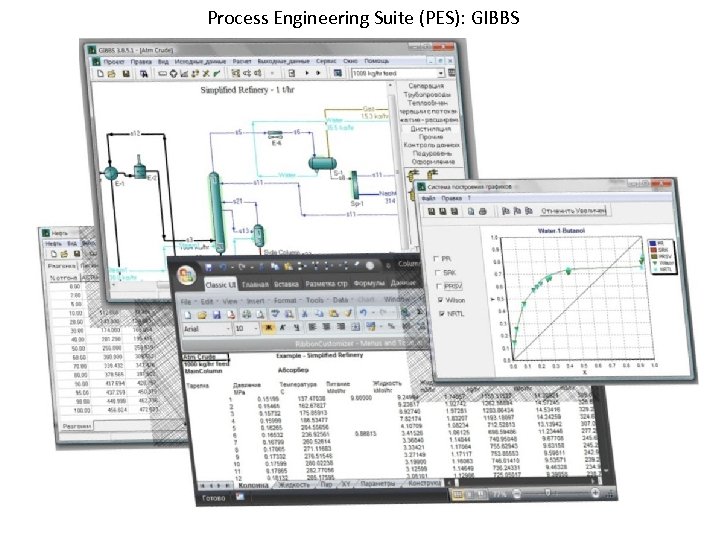Select Контроль данных category in GIBBS palette
Viewport: 720px width, 540px height.
pos(431,145)
